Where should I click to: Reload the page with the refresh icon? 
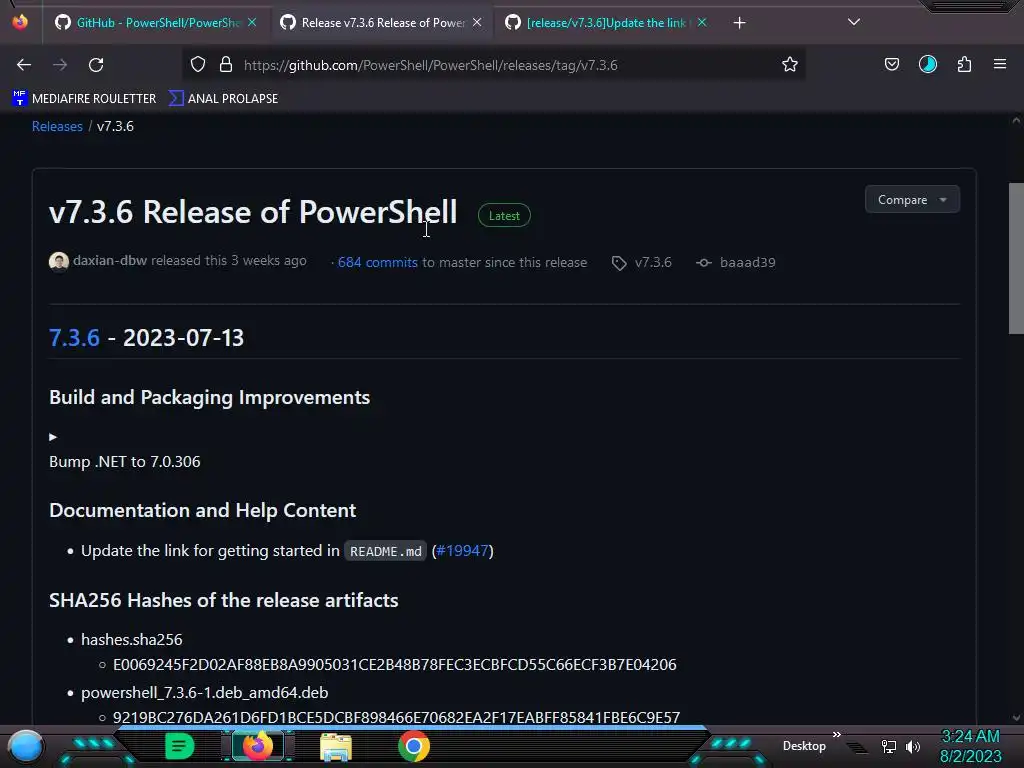96,65
